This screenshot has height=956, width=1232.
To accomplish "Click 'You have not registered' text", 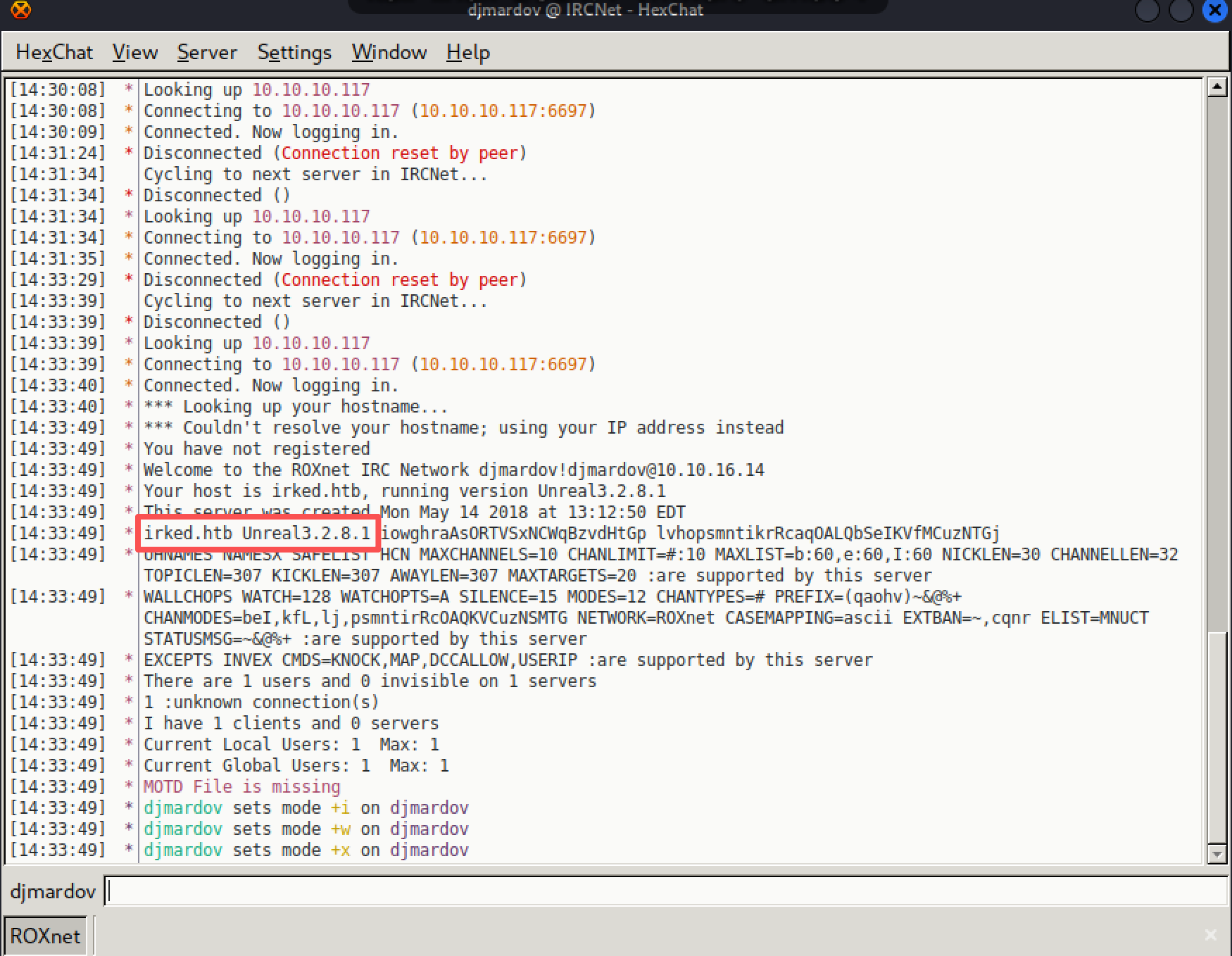I will 256,448.
